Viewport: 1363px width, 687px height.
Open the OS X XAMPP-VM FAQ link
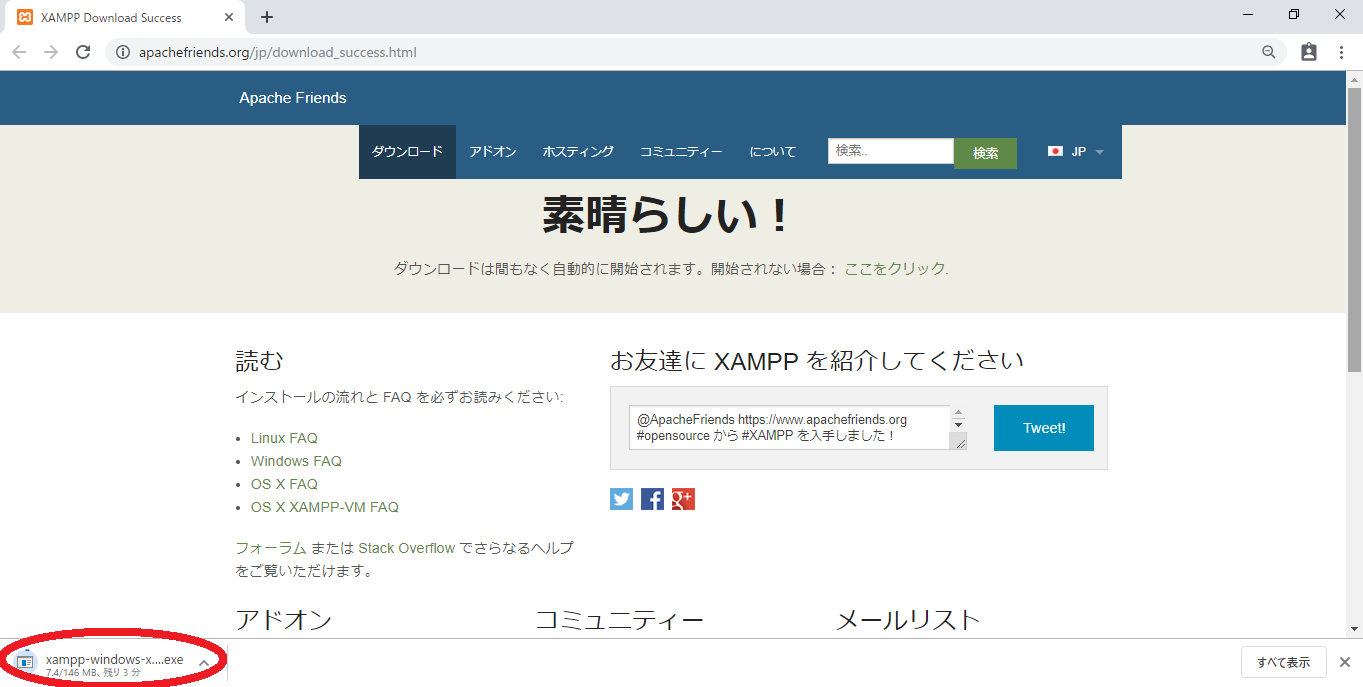click(325, 507)
